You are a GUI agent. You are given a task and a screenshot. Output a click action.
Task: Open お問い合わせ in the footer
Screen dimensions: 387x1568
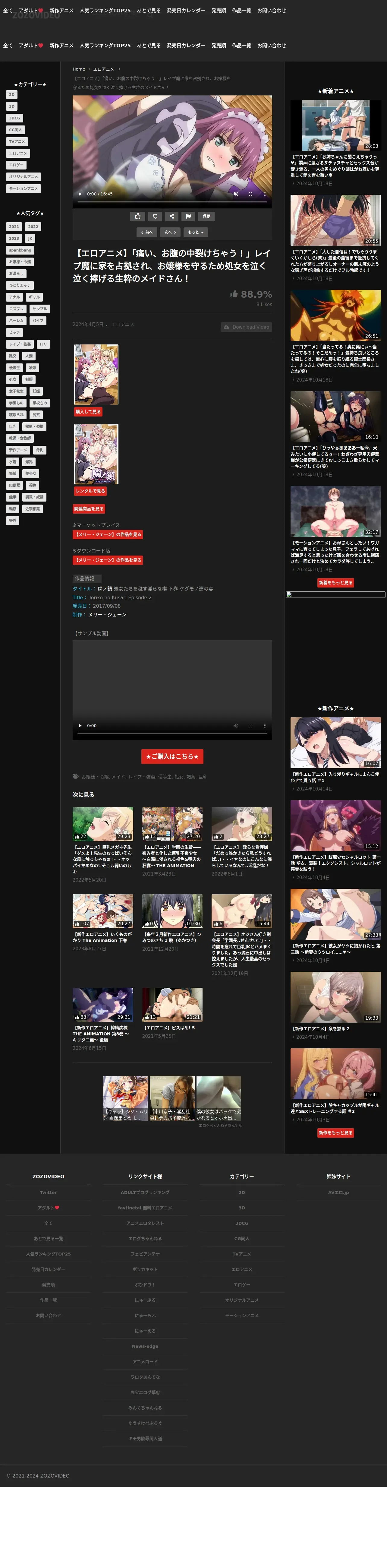coord(48,1315)
